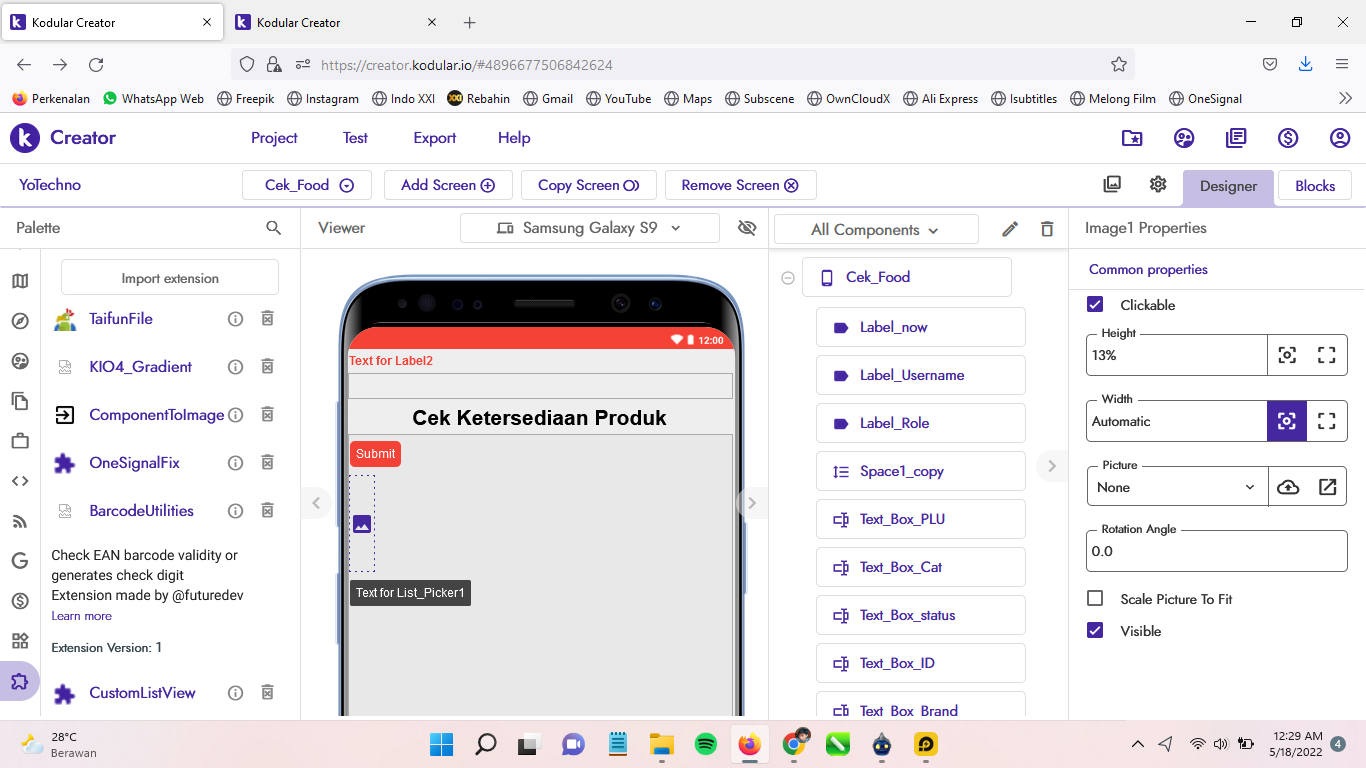Click the Import extension button
Screen dimensions: 1366x768
170,278
